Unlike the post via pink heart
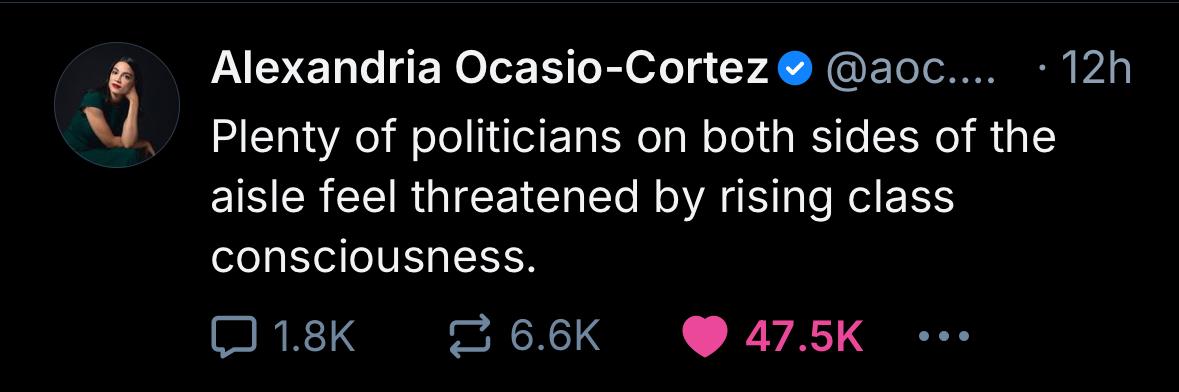1179x392 pixels. pos(705,336)
